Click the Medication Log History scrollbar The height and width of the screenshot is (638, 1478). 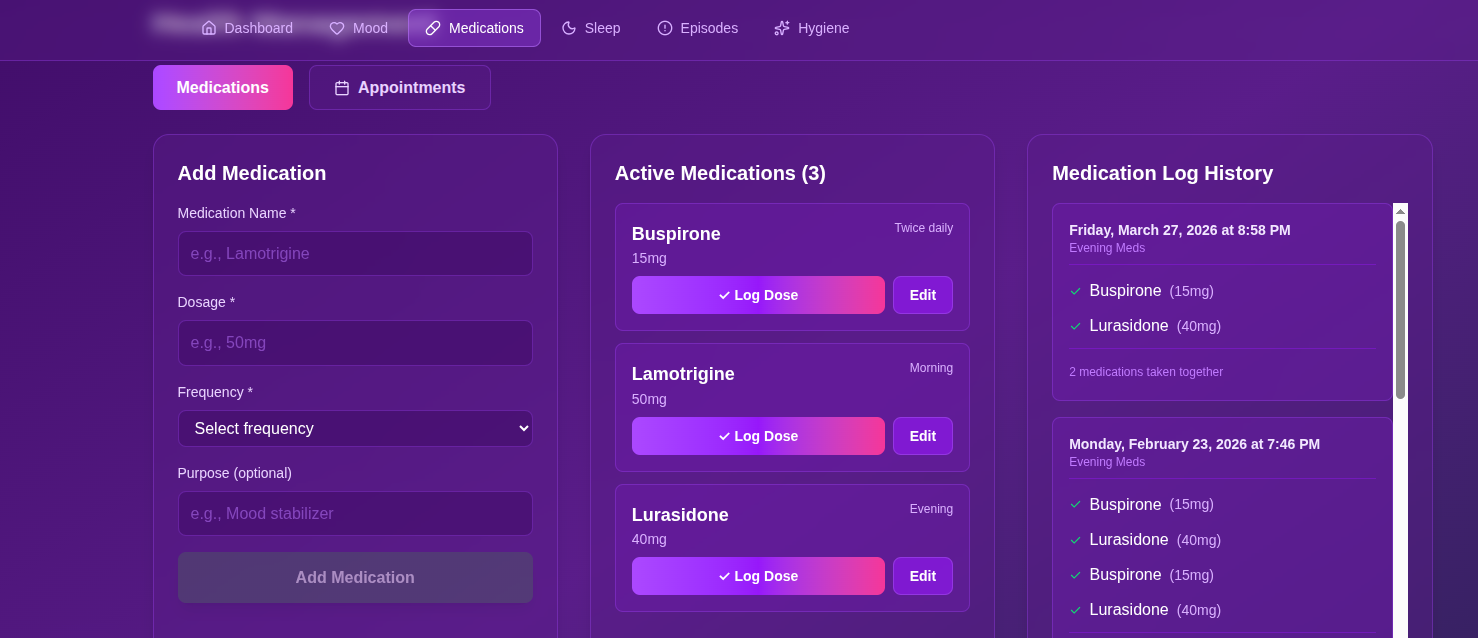pyautogui.click(x=1400, y=300)
